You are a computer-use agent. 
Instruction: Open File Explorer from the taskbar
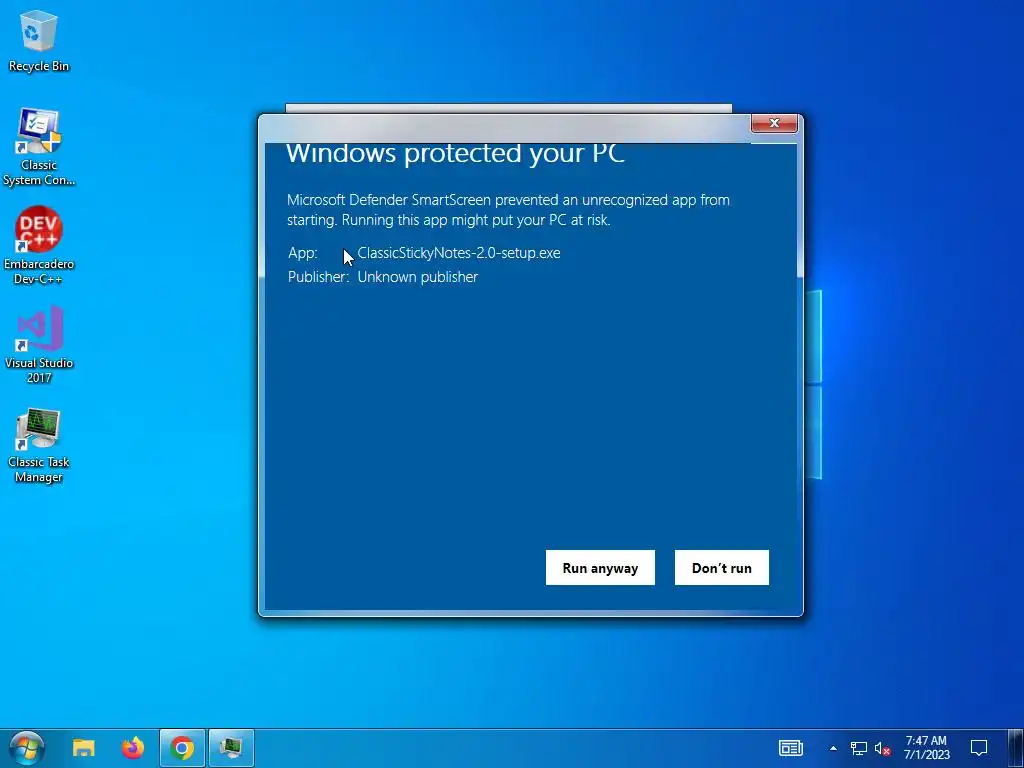pos(84,748)
